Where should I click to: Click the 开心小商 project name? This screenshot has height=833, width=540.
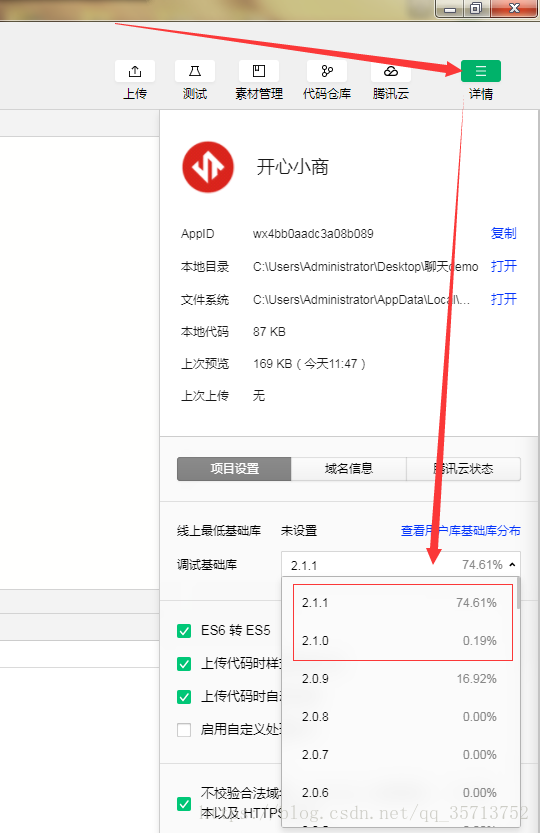292,167
